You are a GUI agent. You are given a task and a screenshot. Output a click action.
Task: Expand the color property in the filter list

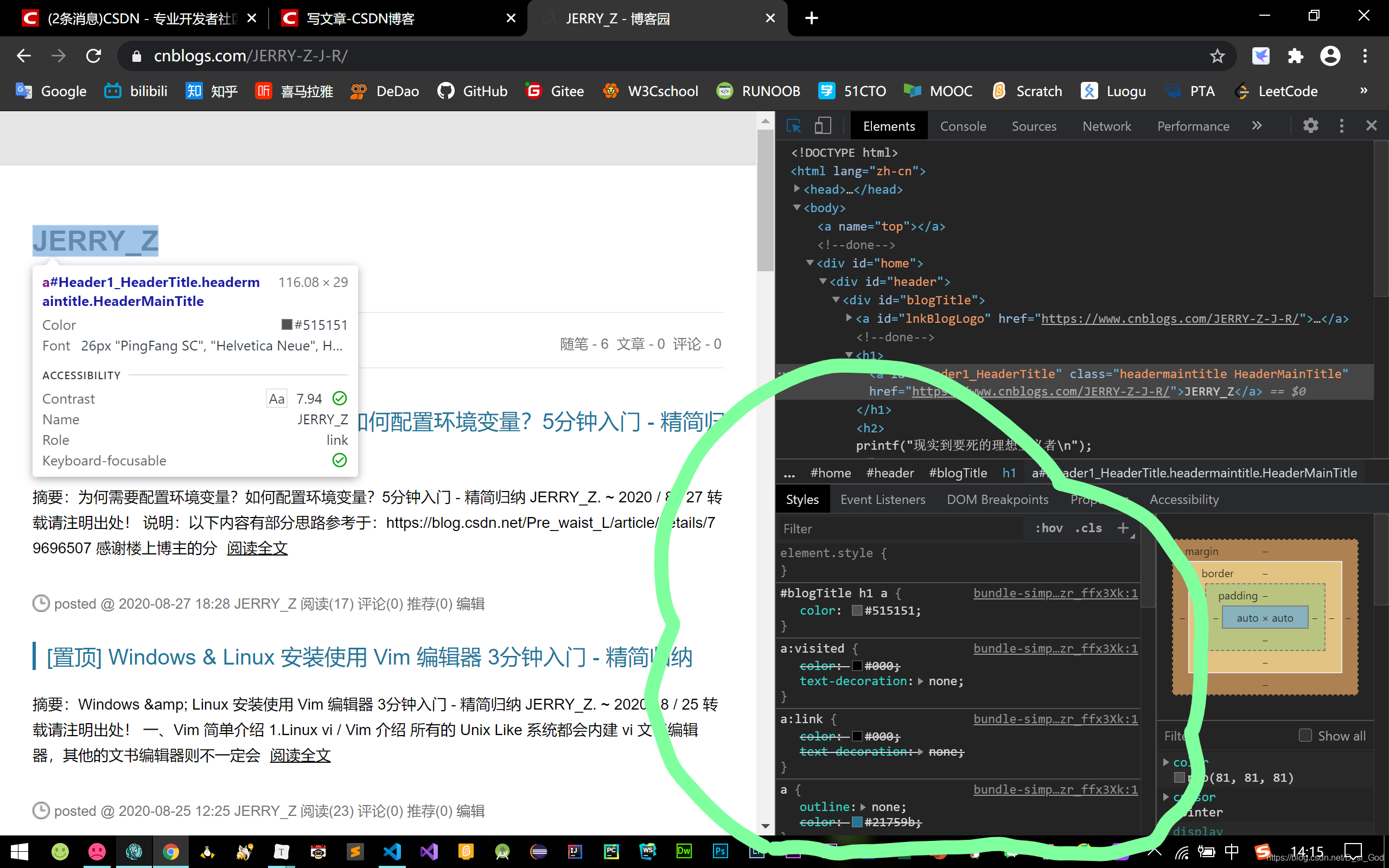pos(1165,762)
